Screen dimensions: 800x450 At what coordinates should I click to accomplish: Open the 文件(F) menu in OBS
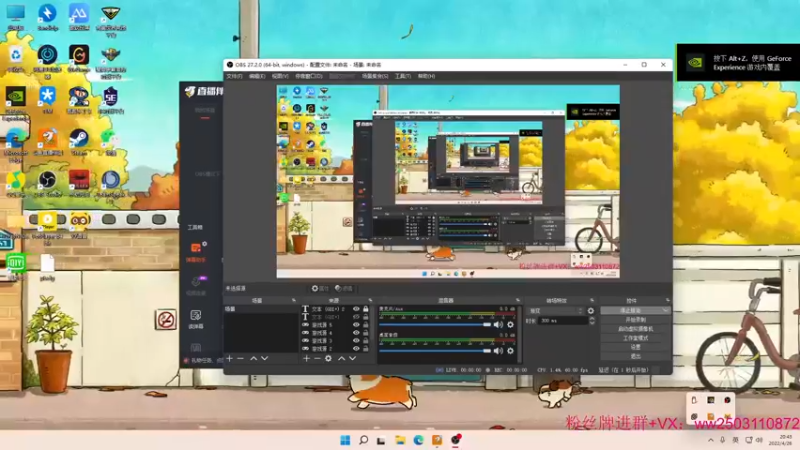(x=234, y=76)
